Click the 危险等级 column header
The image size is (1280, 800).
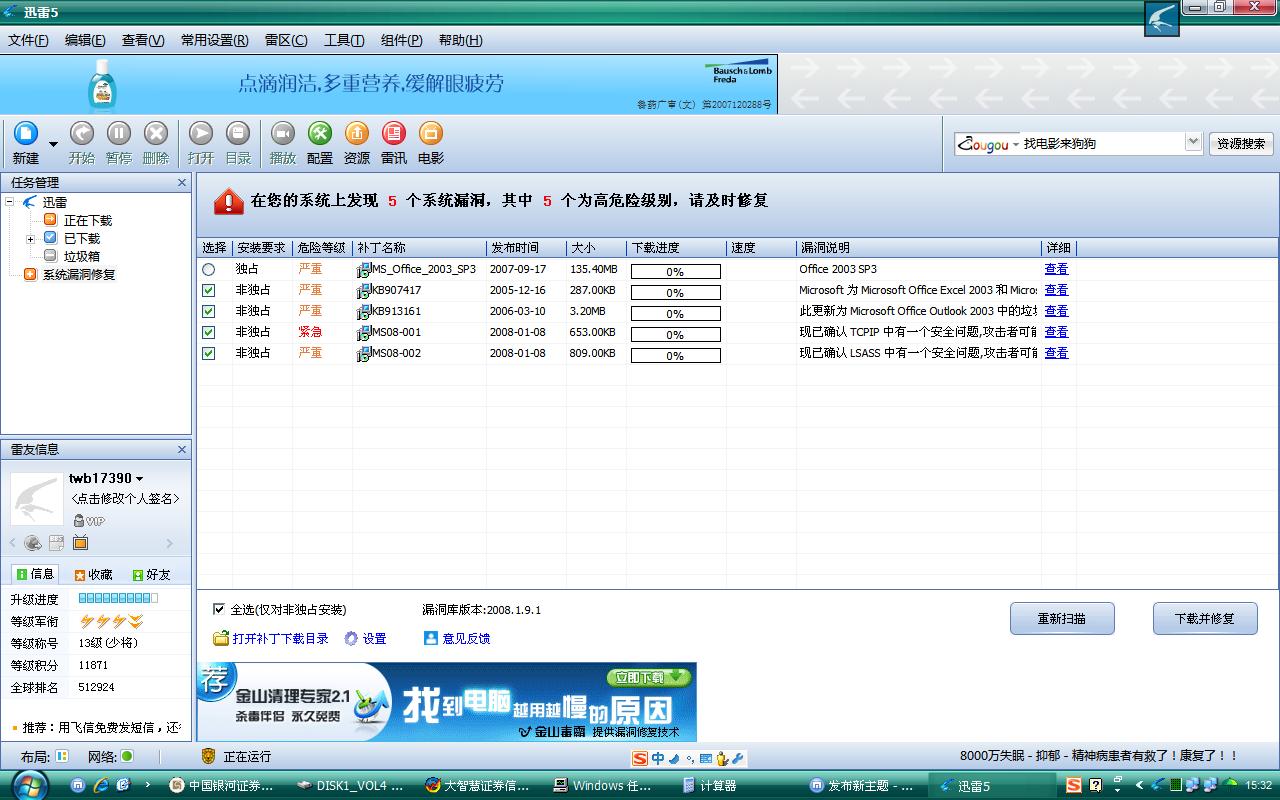pyautogui.click(x=322, y=248)
